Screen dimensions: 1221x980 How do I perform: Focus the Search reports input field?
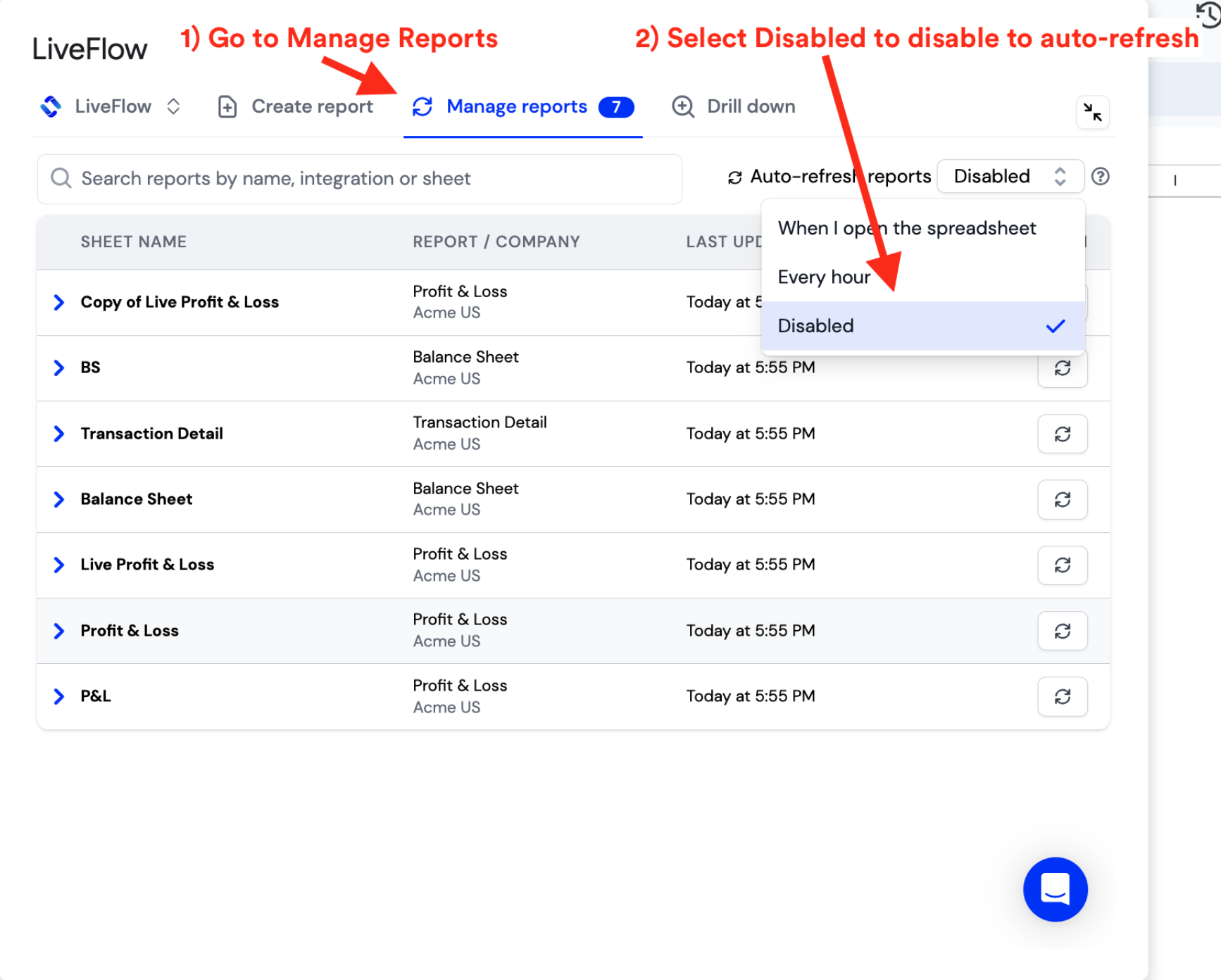coord(360,179)
